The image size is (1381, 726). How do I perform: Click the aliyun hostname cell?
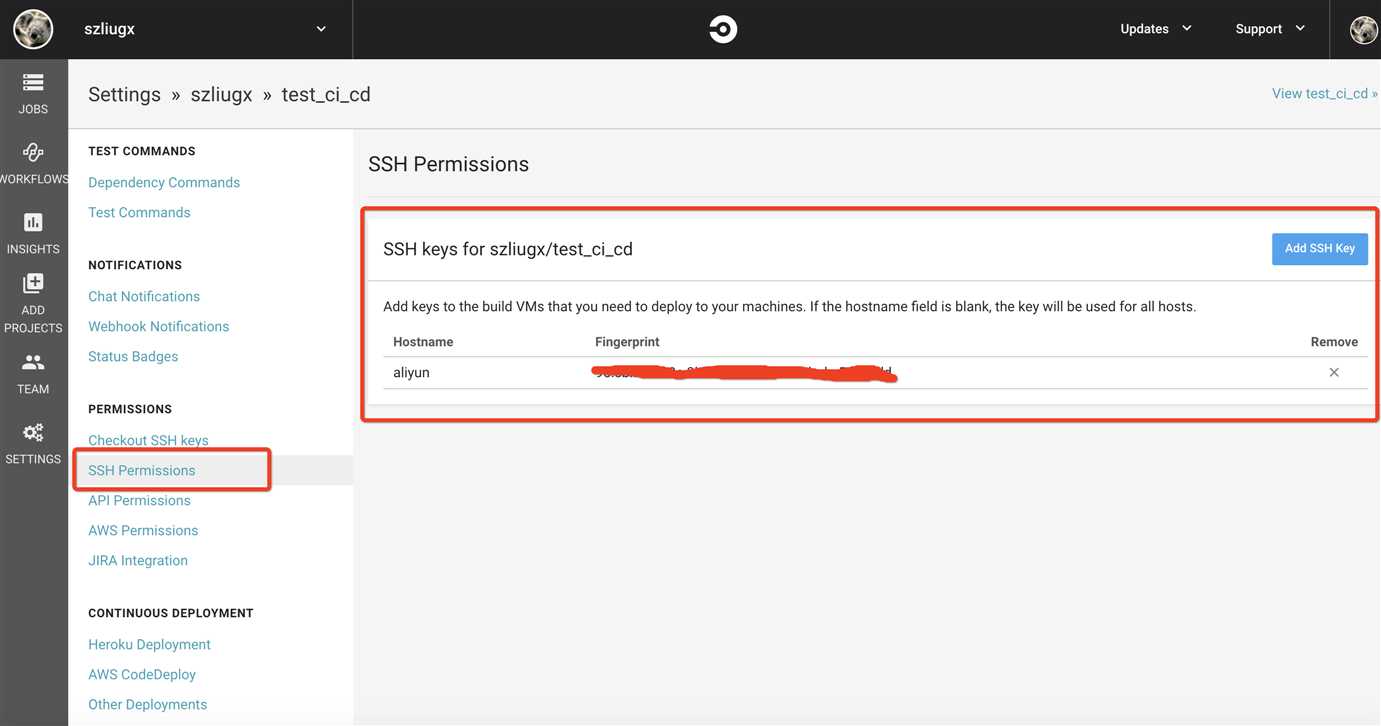point(411,372)
